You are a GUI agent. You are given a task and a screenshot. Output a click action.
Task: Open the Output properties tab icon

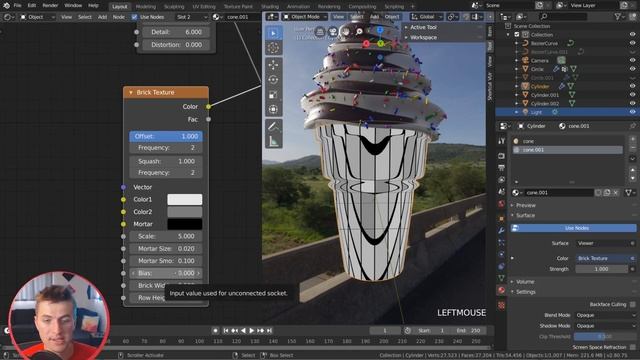(502, 168)
